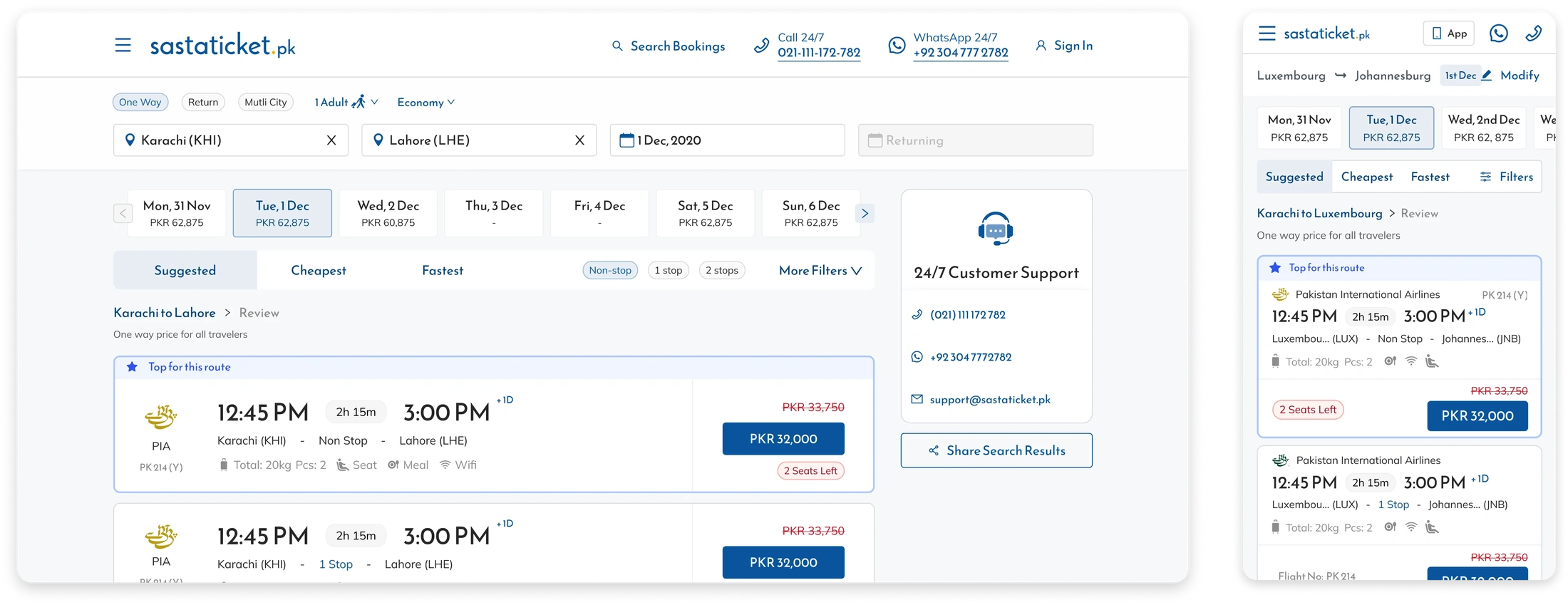The image size is (1568, 605).
Task: Click the phone call icon in mobile header
Action: tap(1534, 33)
